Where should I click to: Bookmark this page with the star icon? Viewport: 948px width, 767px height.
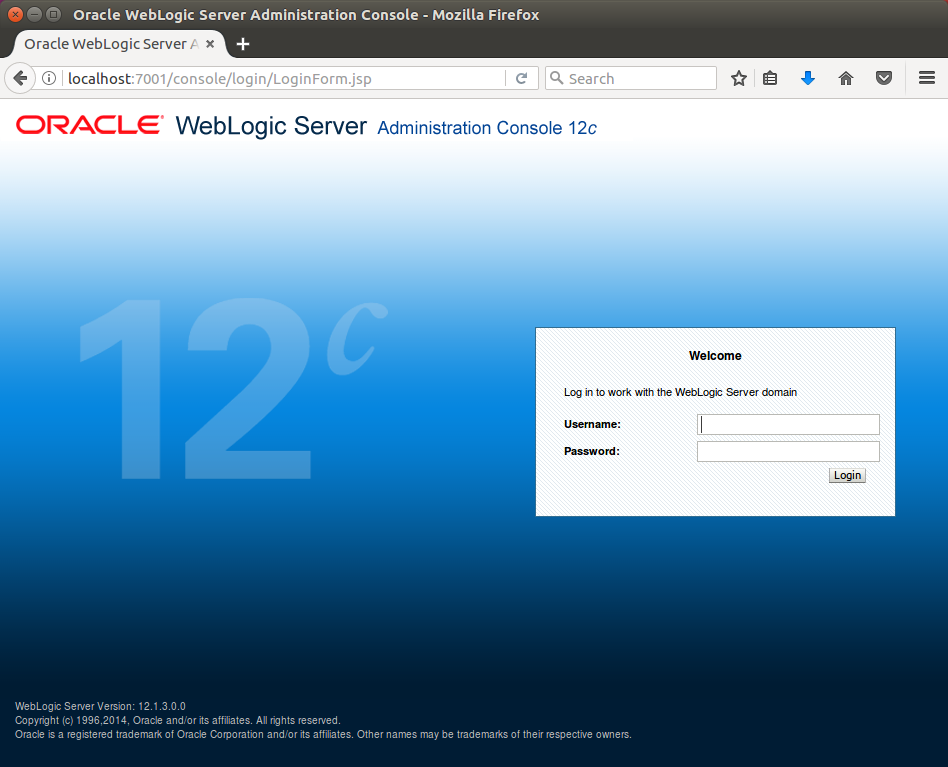tap(738, 79)
